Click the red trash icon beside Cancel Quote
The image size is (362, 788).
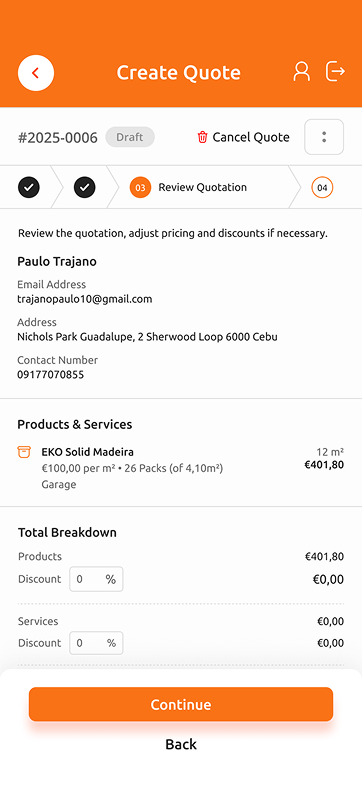click(202, 137)
